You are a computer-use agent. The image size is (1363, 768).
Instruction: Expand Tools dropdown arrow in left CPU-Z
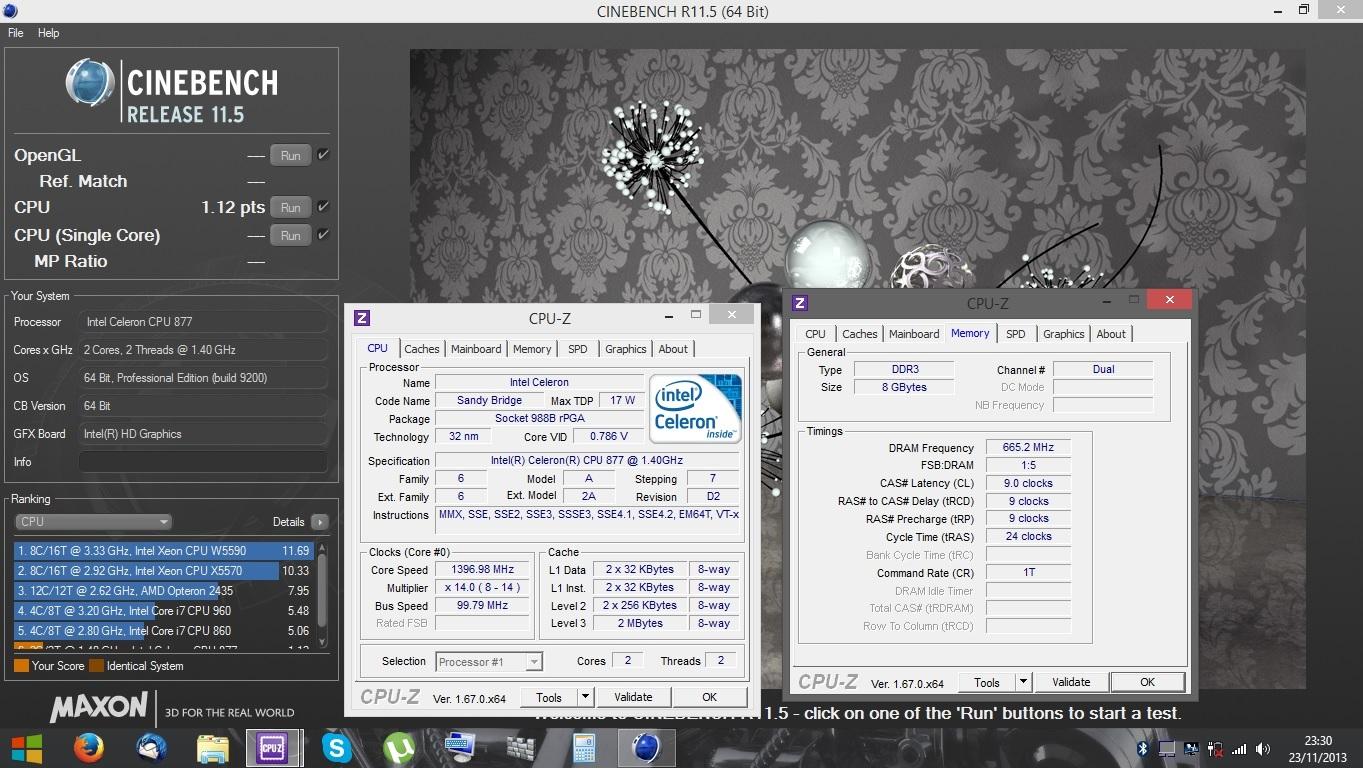click(x=585, y=697)
